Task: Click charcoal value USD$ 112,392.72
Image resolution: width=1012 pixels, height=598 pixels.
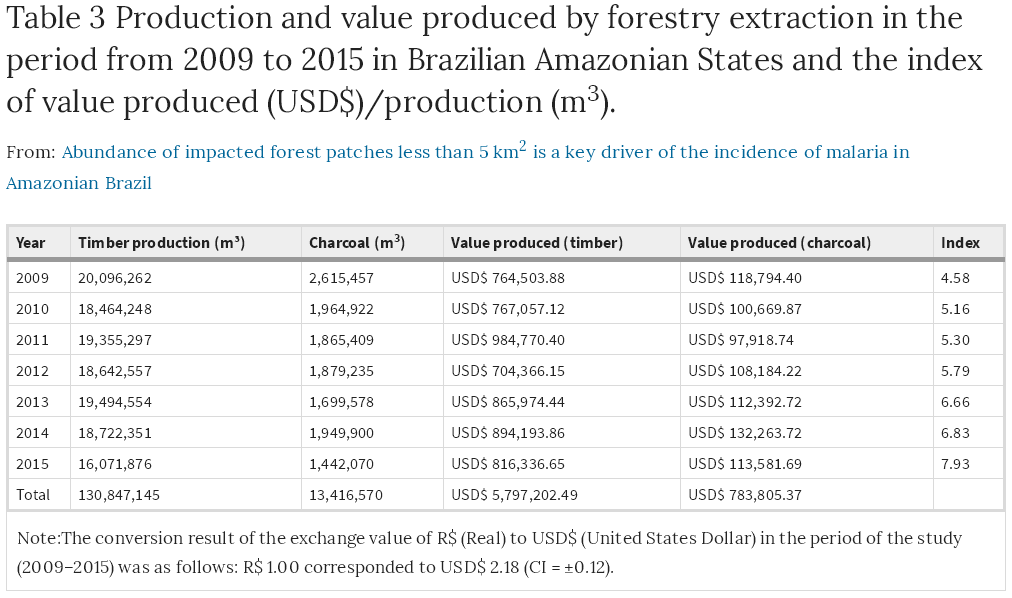Action: [745, 402]
